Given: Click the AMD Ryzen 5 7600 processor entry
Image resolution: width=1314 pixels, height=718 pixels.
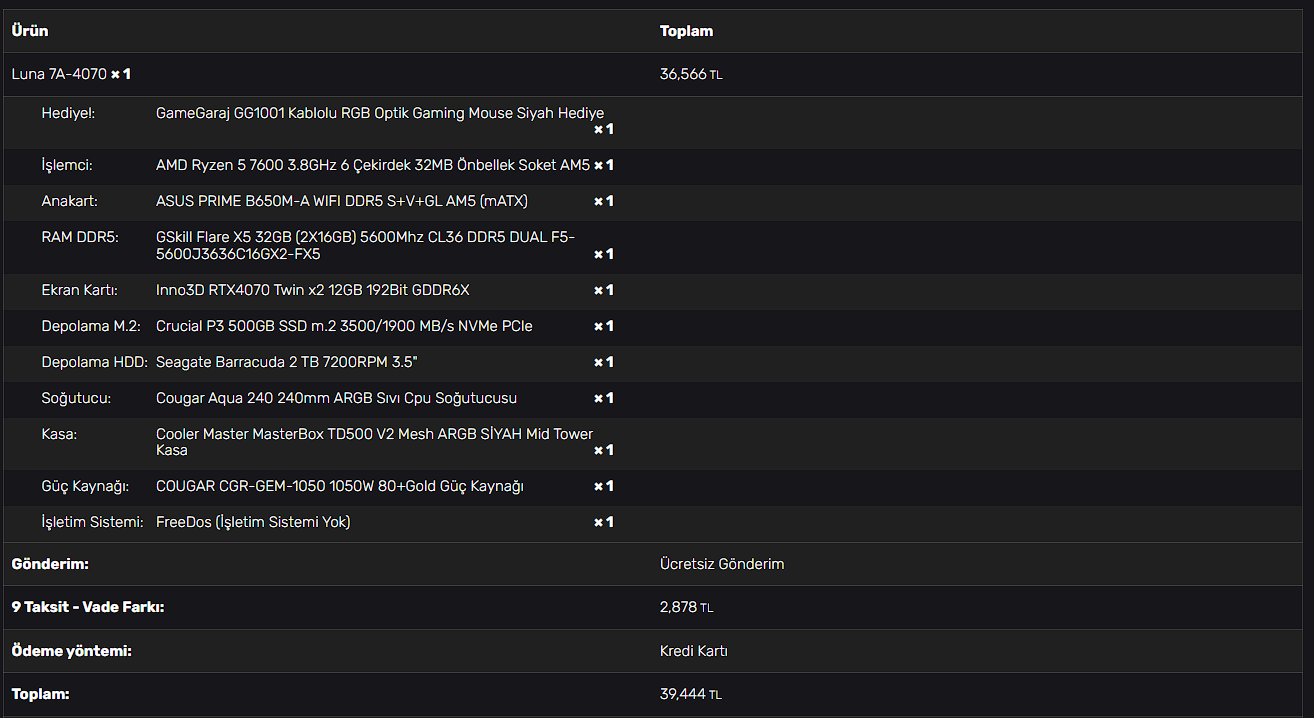Looking at the screenshot, I should tap(372, 165).
